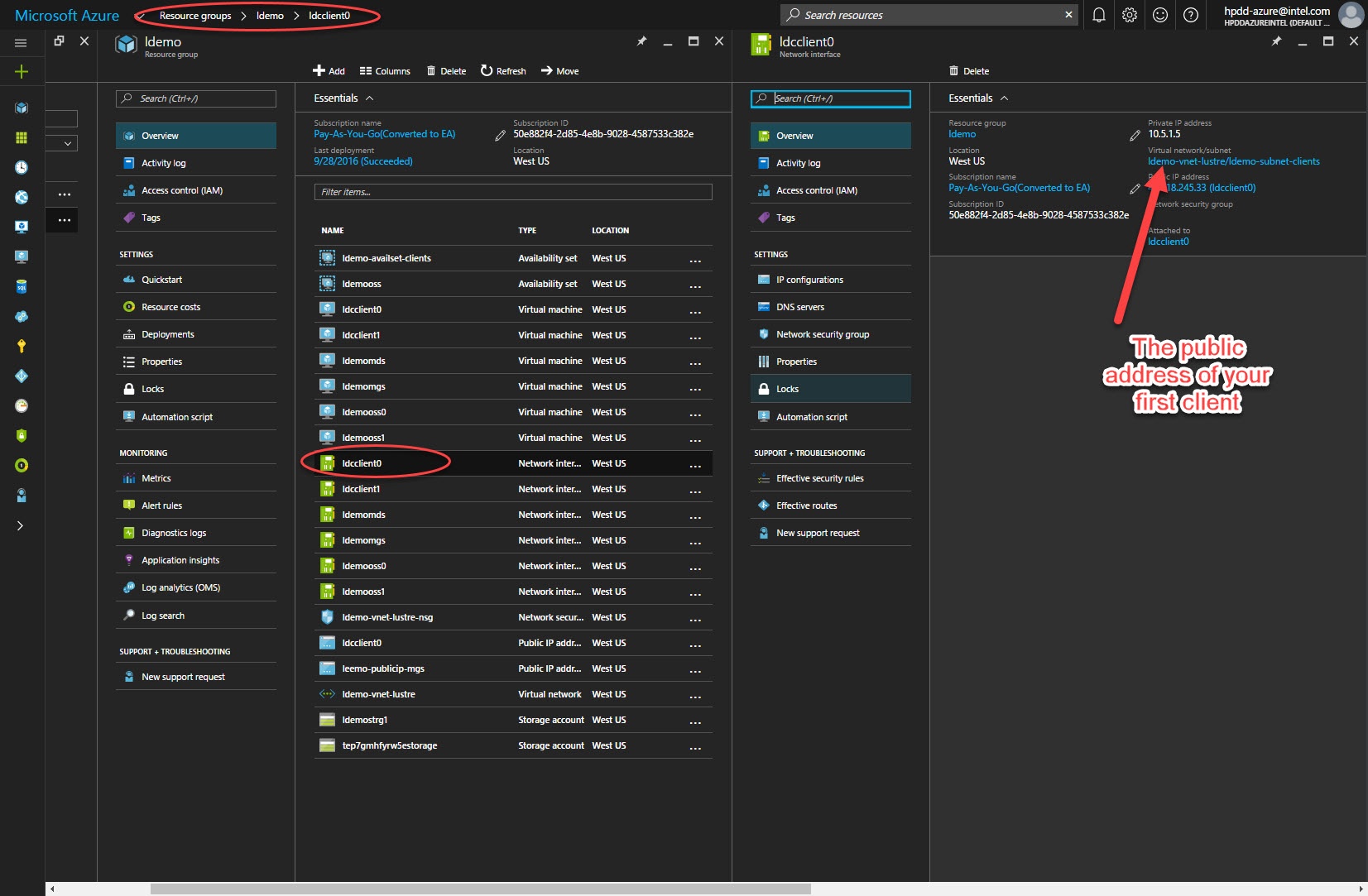Expand the More services chevron in sidebar
This screenshot has height=896, width=1368.
point(21,525)
